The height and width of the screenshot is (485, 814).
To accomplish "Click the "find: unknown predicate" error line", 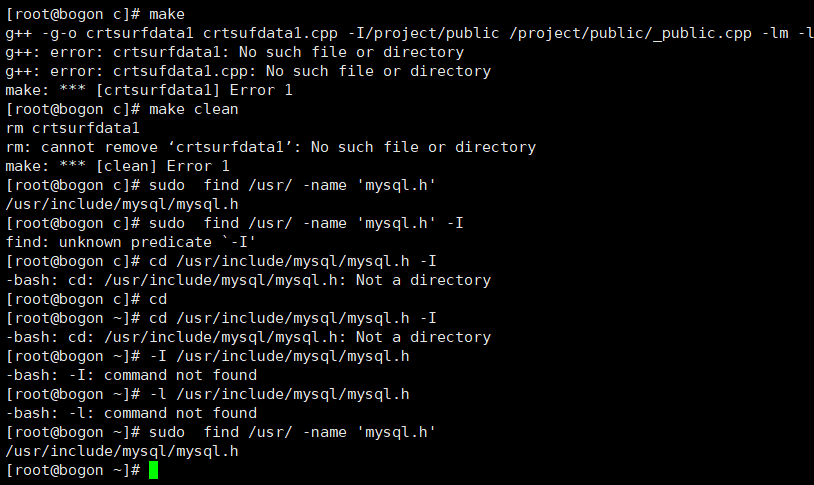I will [130, 242].
